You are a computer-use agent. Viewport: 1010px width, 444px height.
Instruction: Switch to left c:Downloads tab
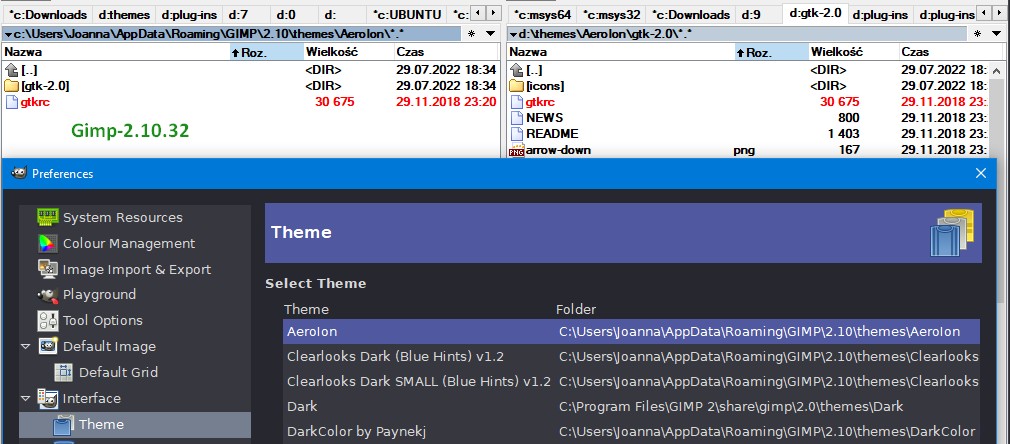[48, 14]
